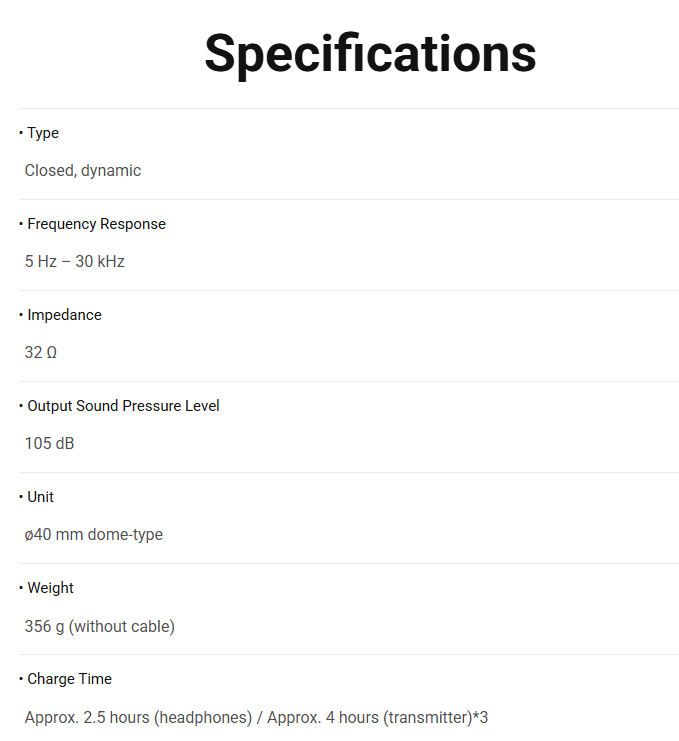Click the "ø40 mm dome-type" value
The image size is (679, 741).
click(x=94, y=535)
